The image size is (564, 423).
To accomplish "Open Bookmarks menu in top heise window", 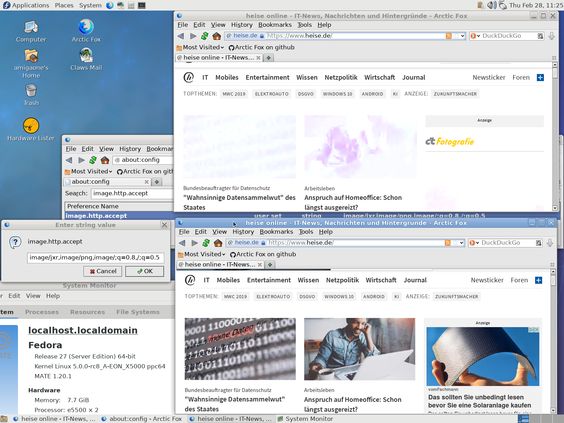I will pyautogui.click(x=275, y=25).
